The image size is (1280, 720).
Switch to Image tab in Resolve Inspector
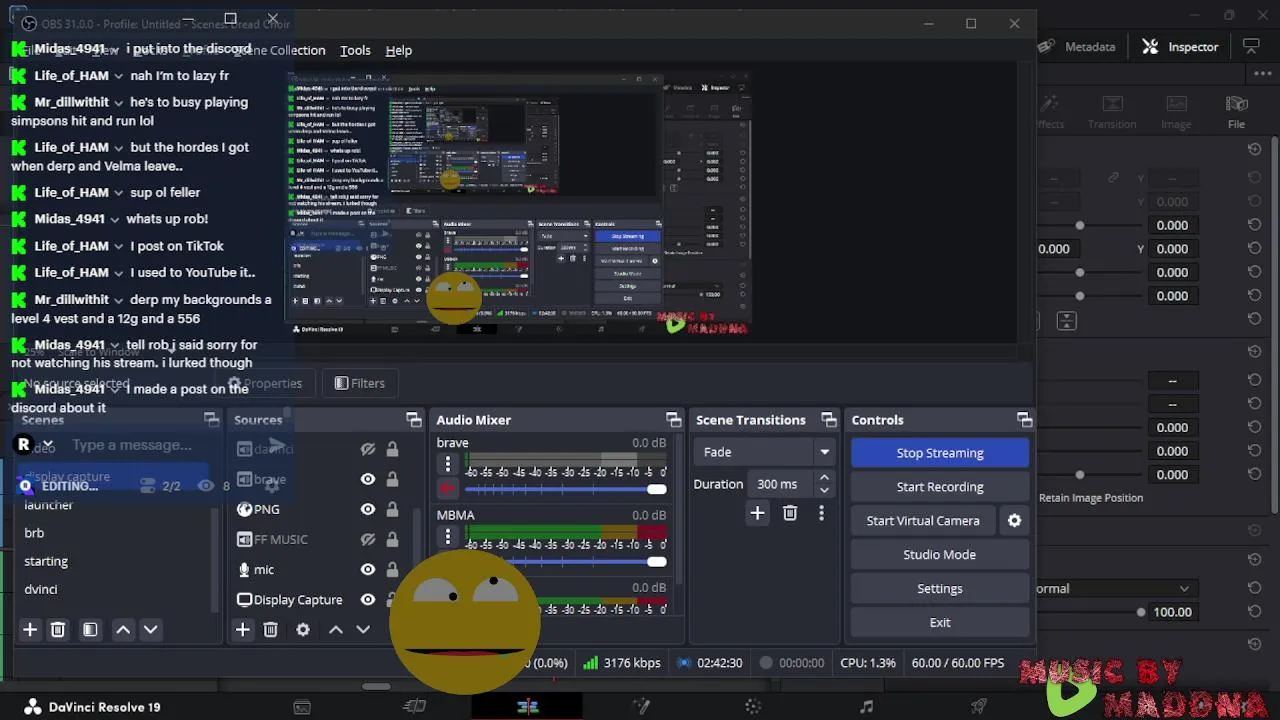point(1176,112)
